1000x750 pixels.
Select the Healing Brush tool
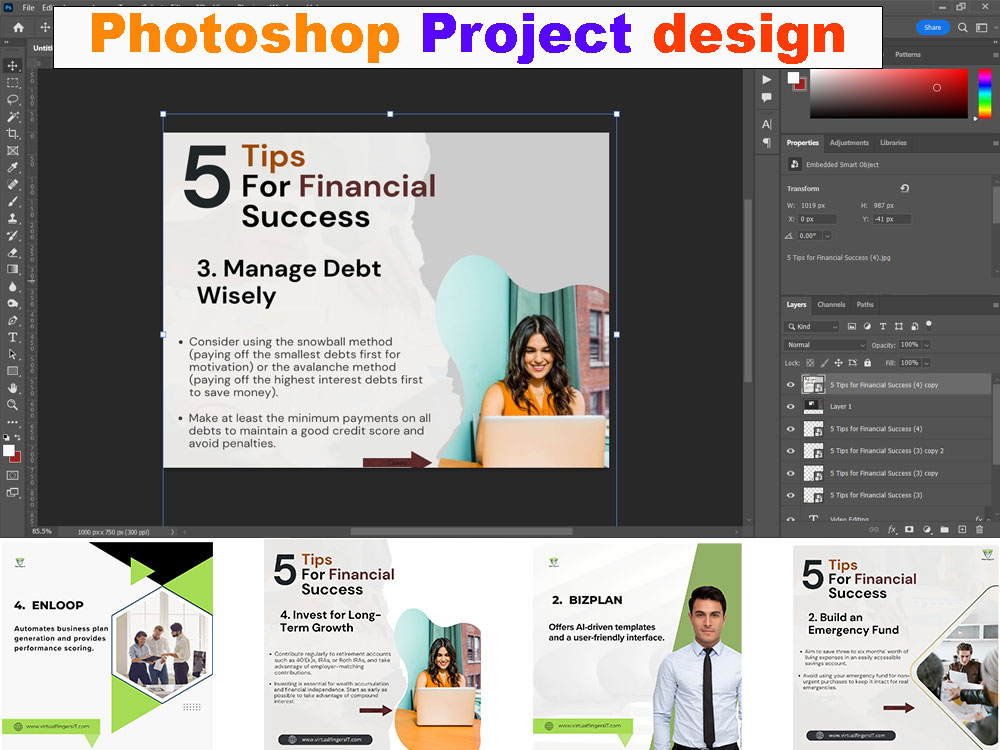point(12,184)
